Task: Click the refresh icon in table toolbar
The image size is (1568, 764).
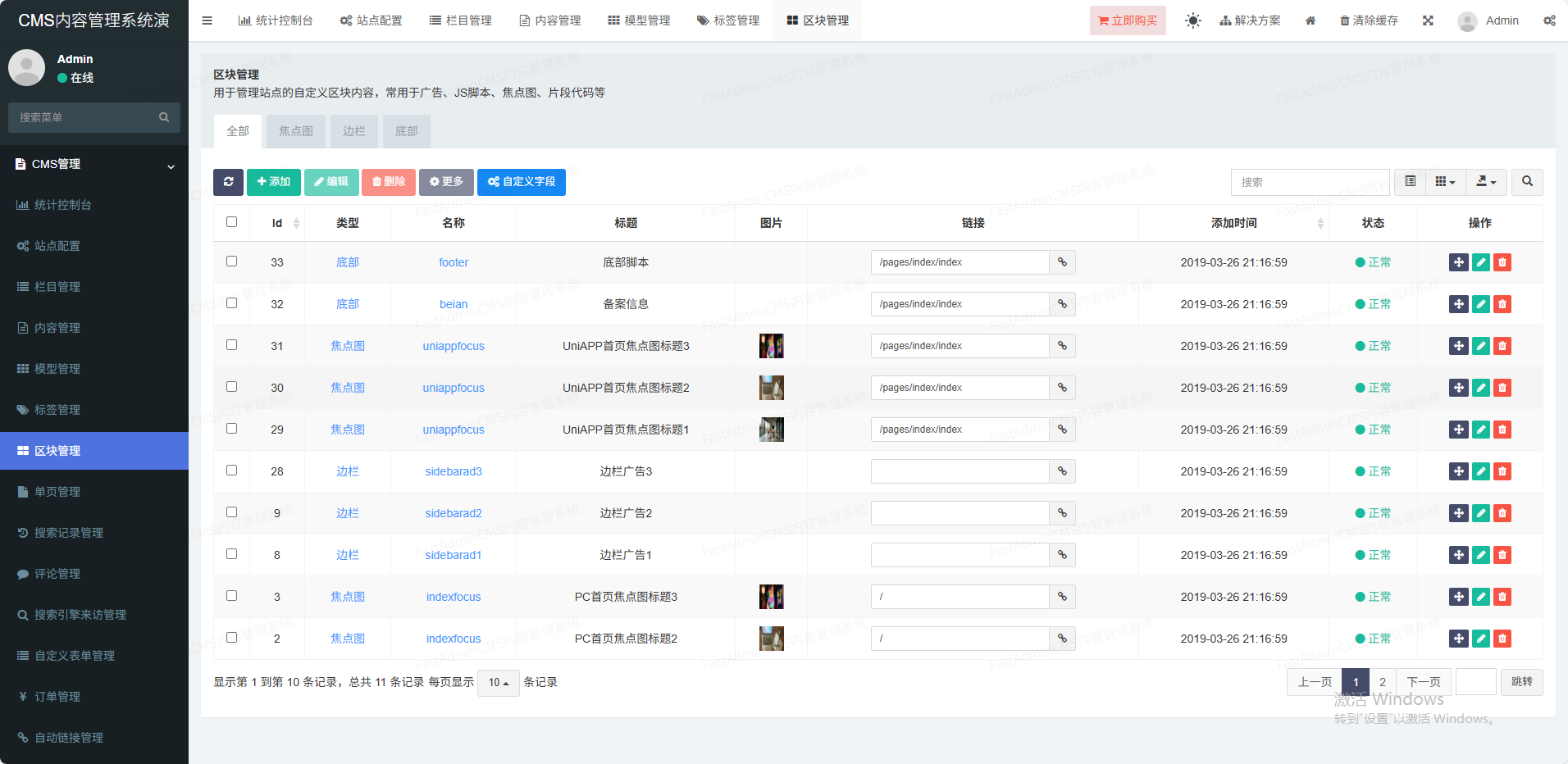Action: click(228, 182)
